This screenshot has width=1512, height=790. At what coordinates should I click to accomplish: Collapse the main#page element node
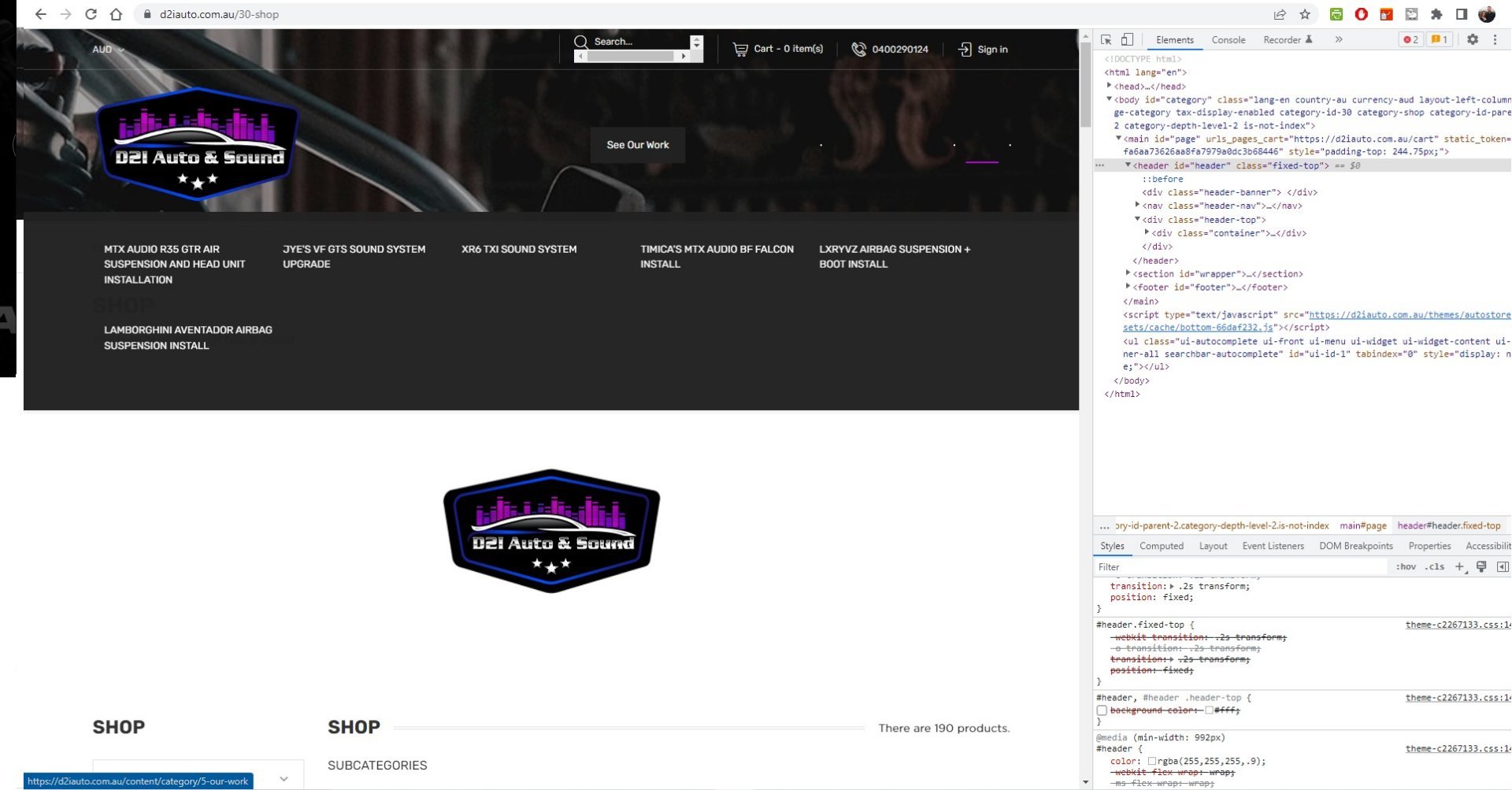coord(1118,139)
